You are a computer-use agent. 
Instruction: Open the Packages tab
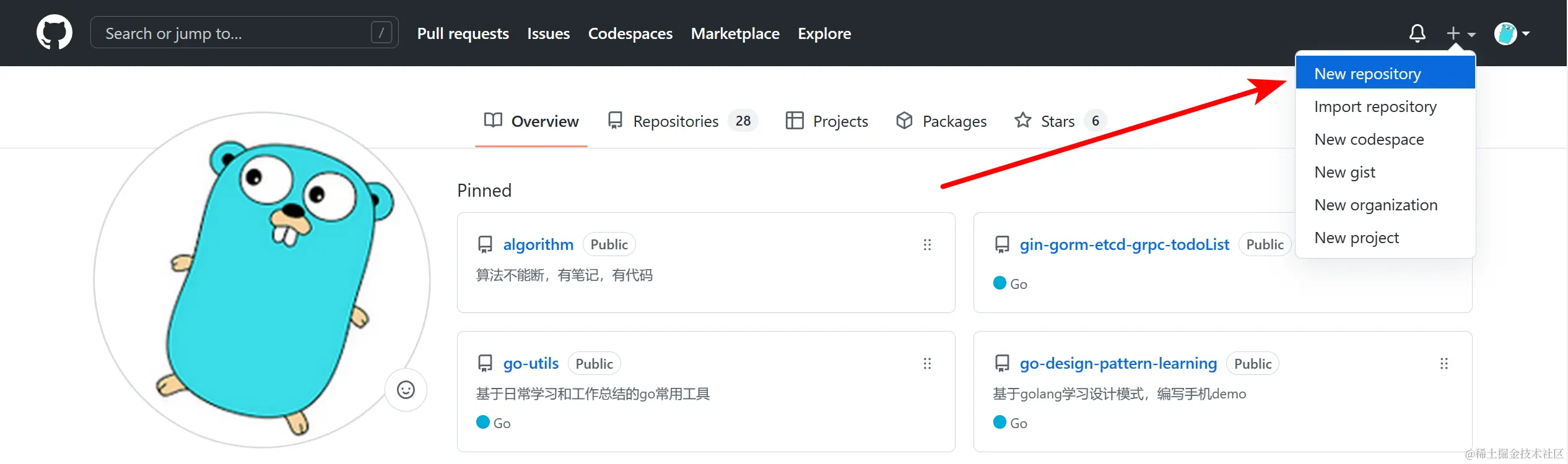click(x=941, y=121)
